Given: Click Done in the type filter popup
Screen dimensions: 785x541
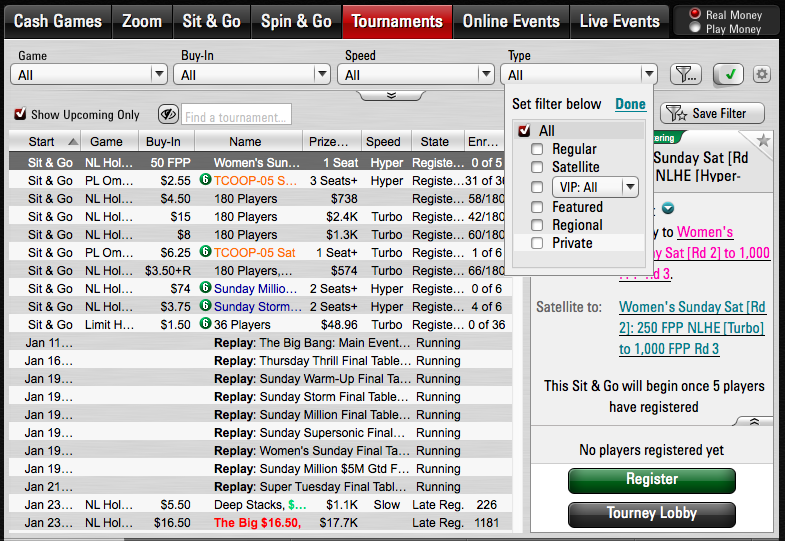Looking at the screenshot, I should 630,104.
